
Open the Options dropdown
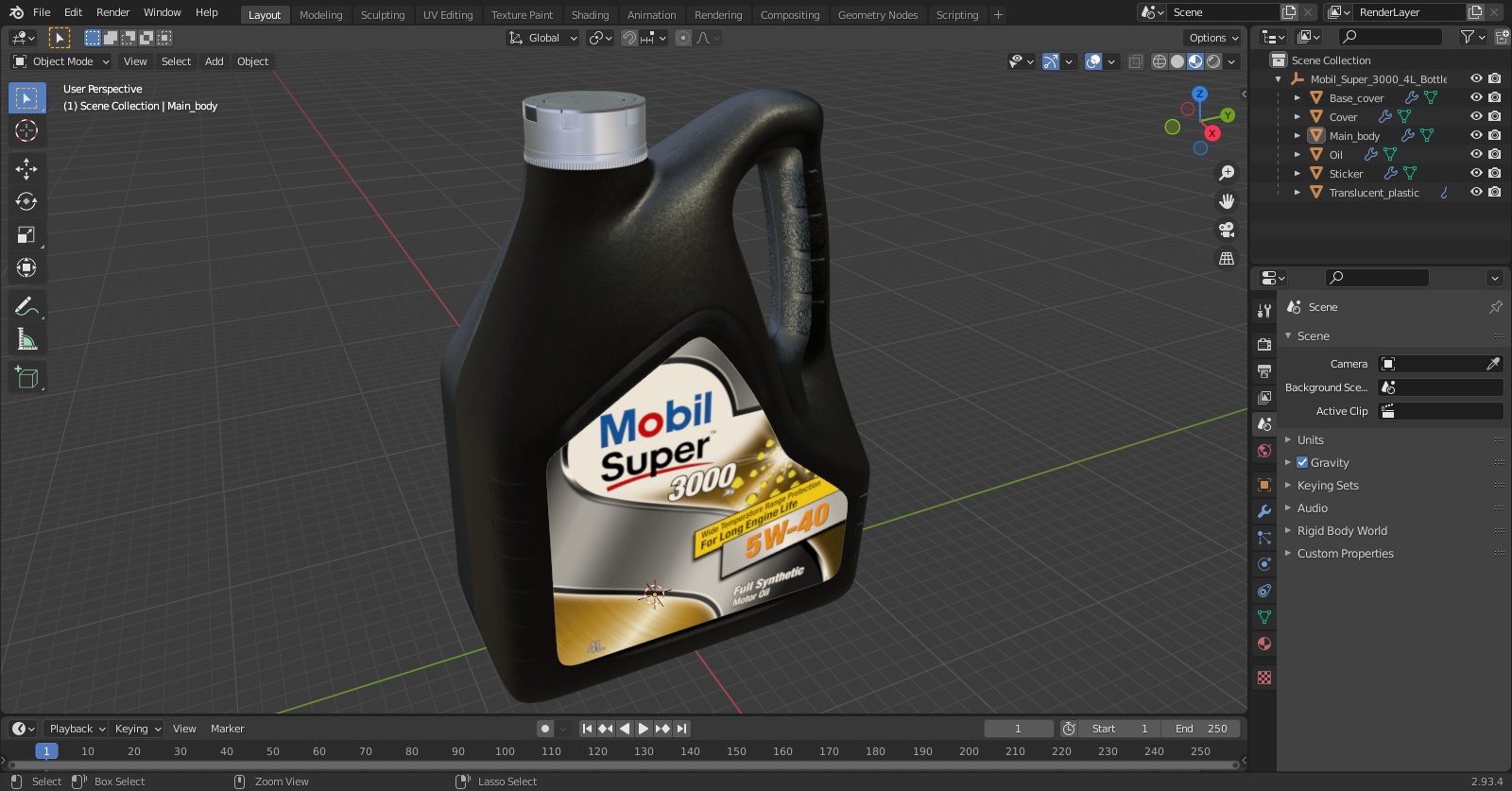(x=1212, y=38)
